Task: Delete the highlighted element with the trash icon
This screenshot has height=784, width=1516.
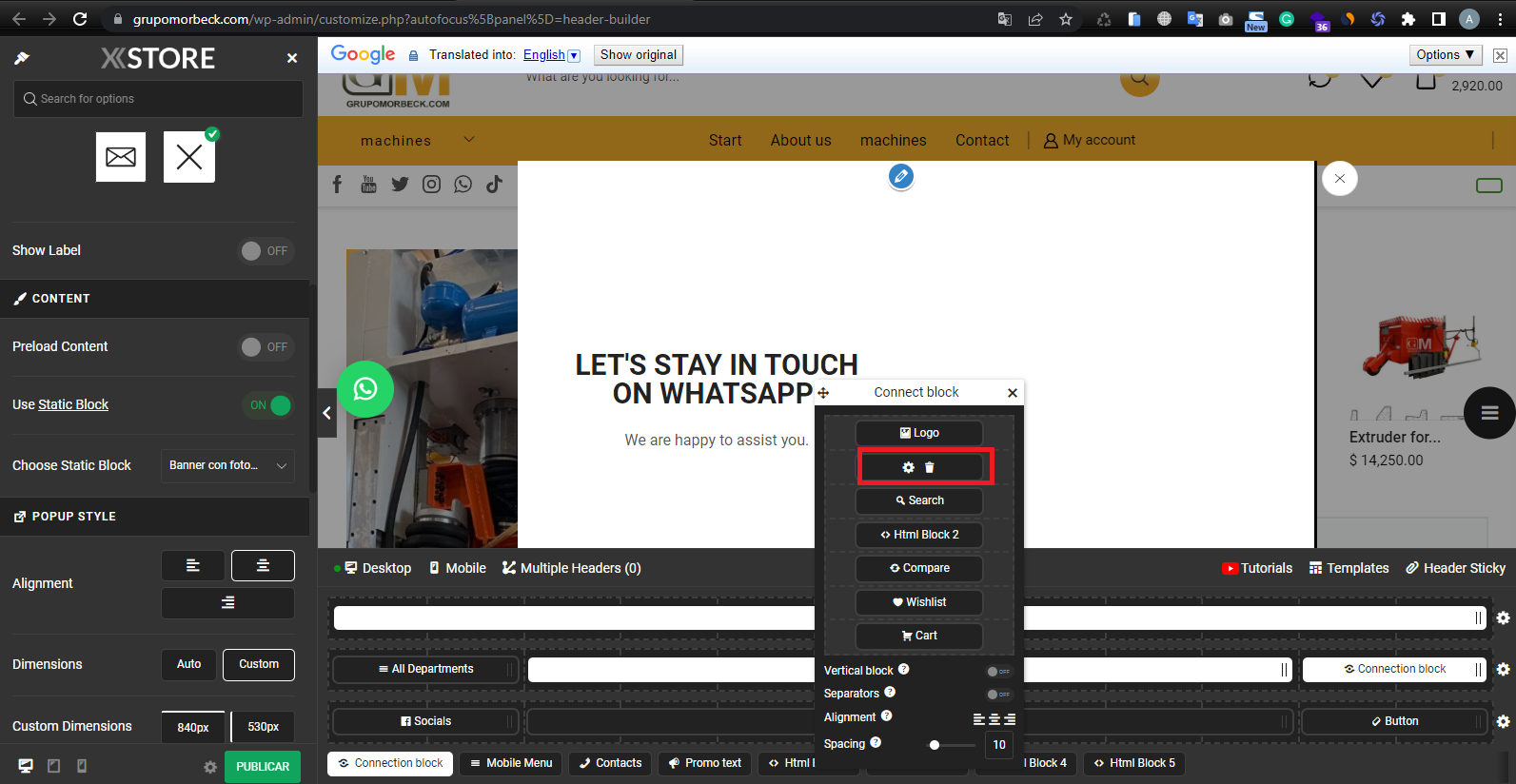Action: [x=930, y=467]
